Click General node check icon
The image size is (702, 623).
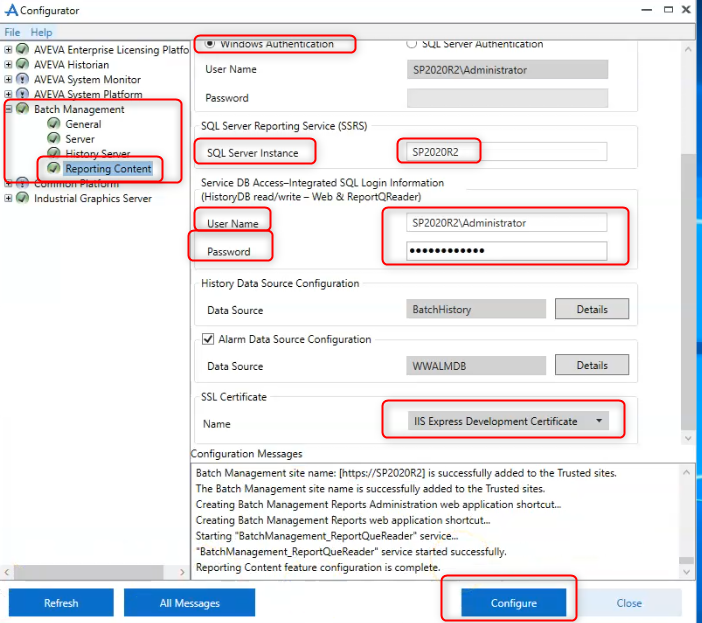(54, 123)
